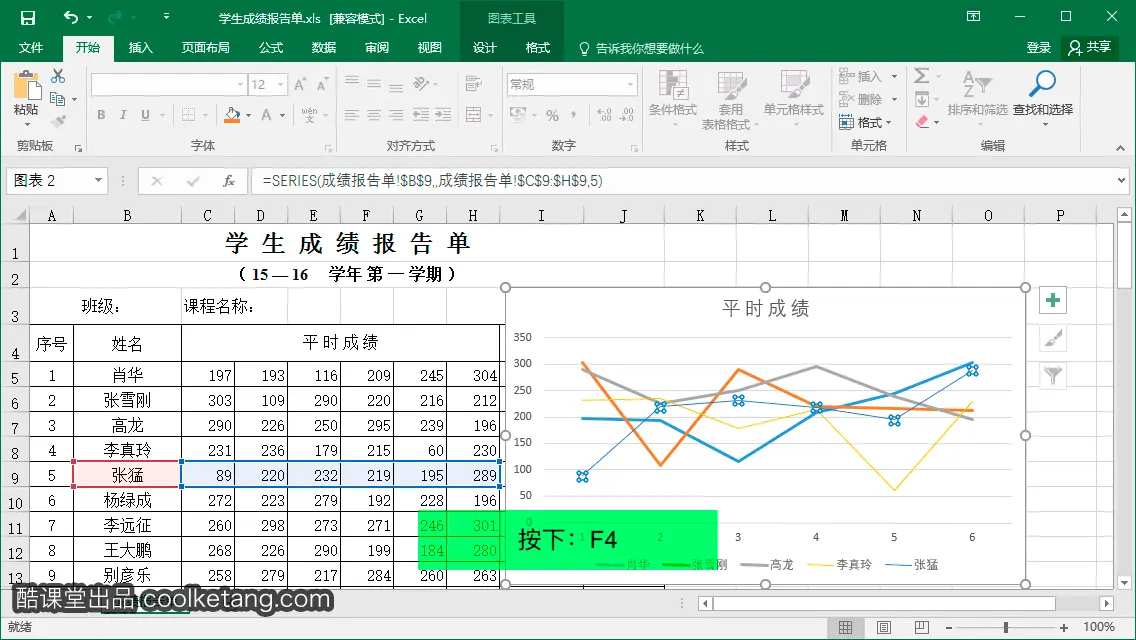The image size is (1136, 640).
Task: Open the number format dropdown (常规)
Action: tap(630, 85)
